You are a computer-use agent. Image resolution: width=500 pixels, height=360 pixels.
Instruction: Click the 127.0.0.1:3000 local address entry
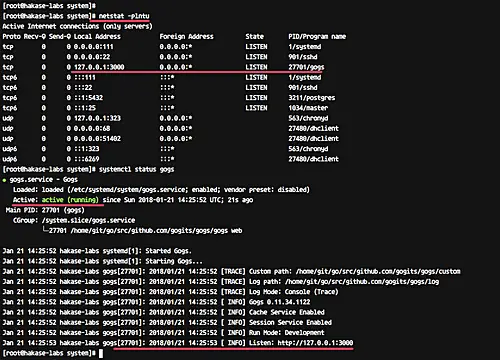[x=99, y=67]
